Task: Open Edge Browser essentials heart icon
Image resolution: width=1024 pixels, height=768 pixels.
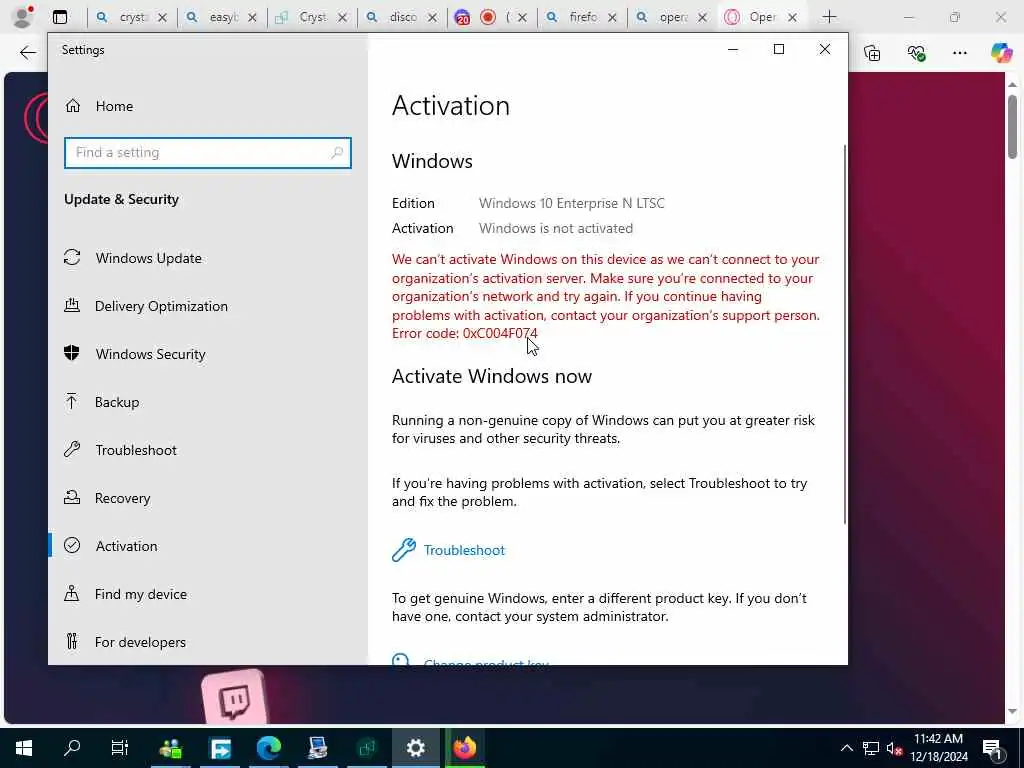Action: [916, 53]
